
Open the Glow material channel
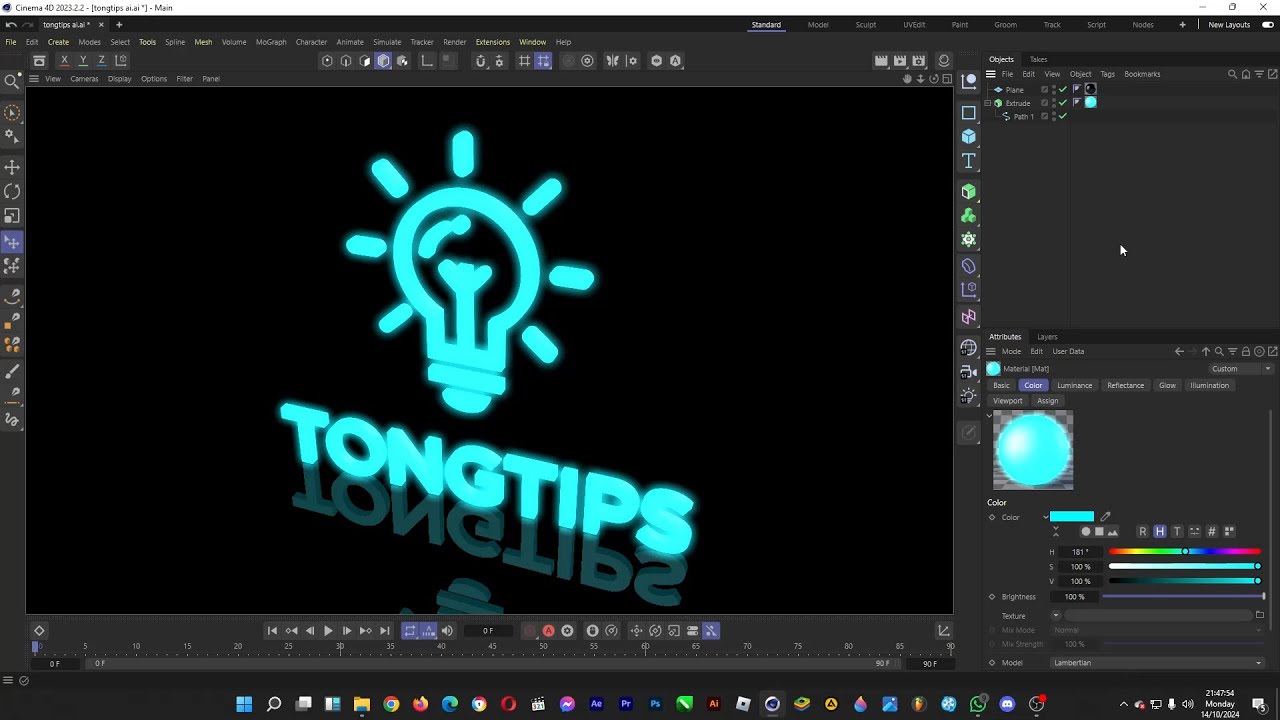coord(1167,385)
